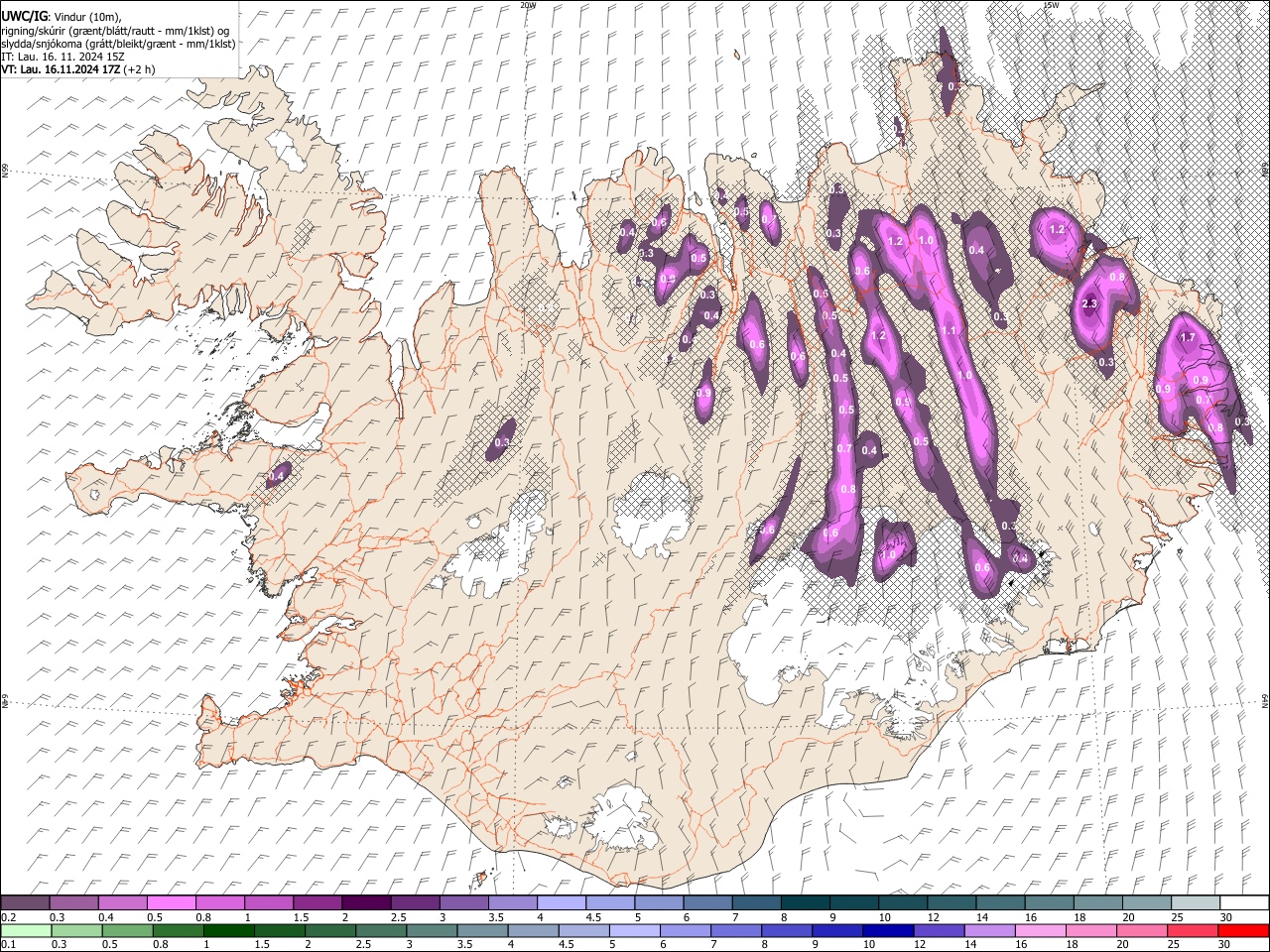
Task: Click the darkest purple swatch in snow legend
Action: tap(366, 903)
